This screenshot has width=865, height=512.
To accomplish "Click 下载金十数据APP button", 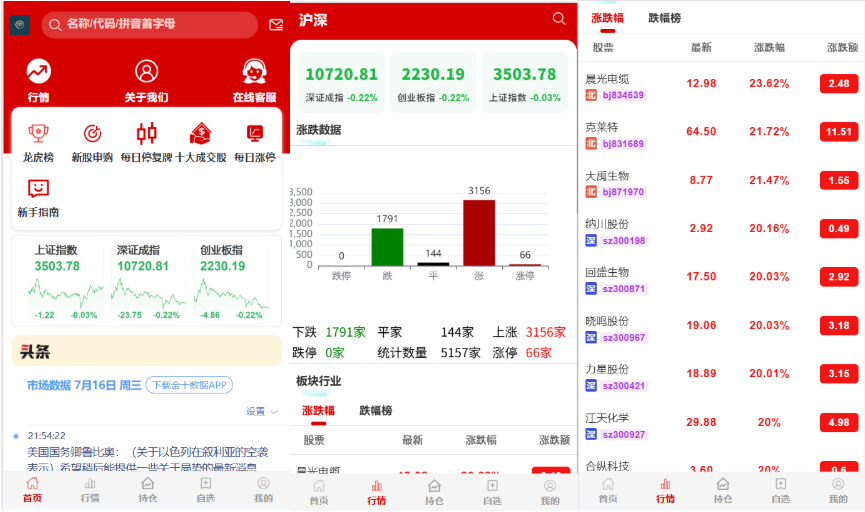I will 189,385.
